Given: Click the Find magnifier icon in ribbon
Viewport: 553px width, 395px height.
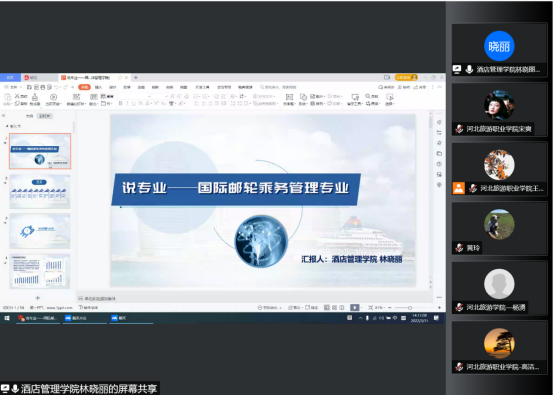Looking at the screenshot, I should coord(368,96).
